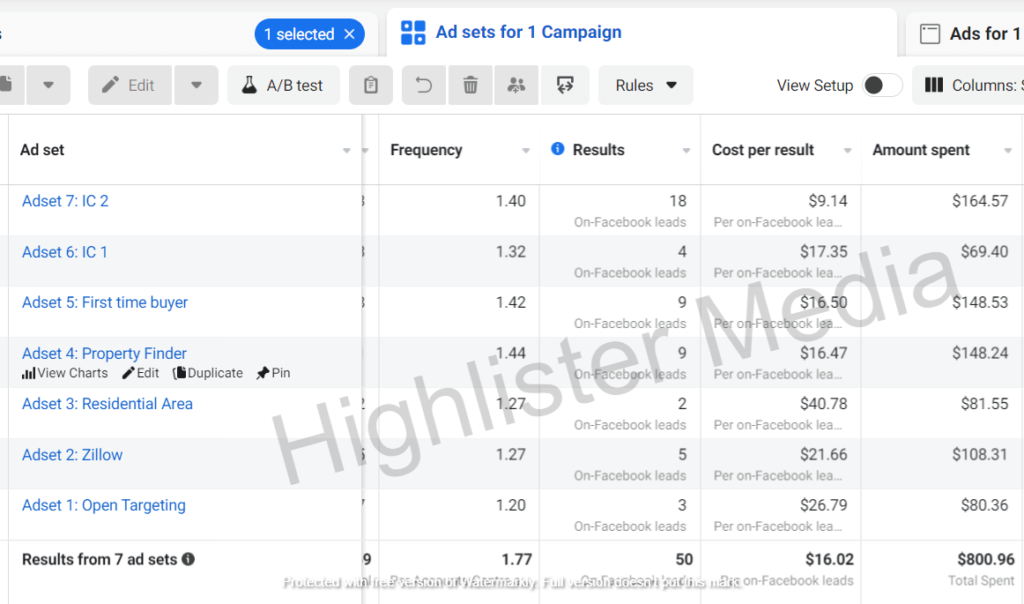Select the 1.20 frequency for Adset 1
This screenshot has height=604, width=1024.
pyautogui.click(x=511, y=505)
